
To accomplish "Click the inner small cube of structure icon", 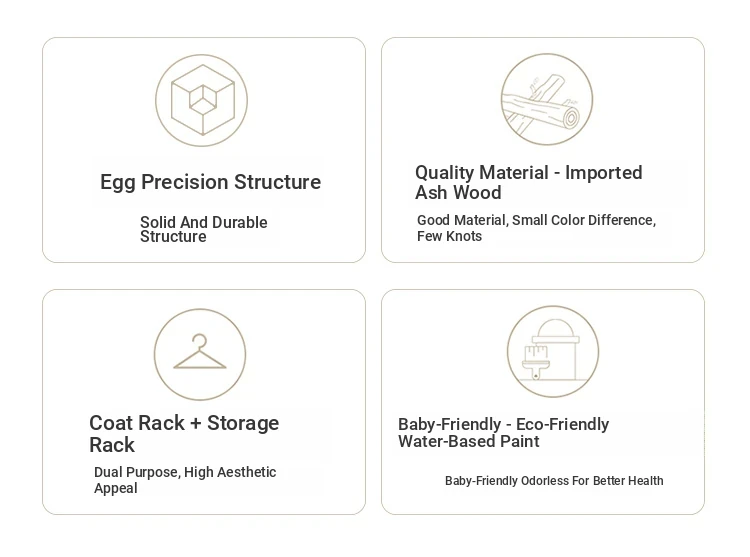I will 203,100.
